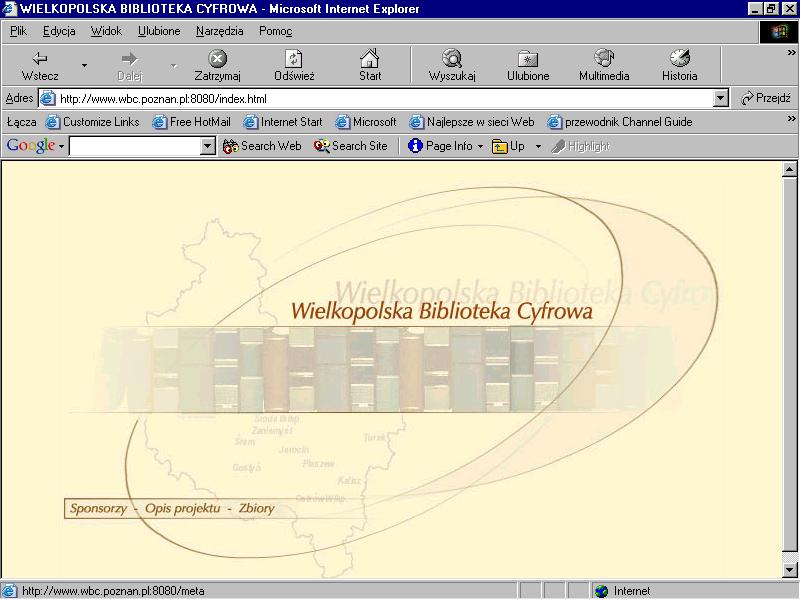Click the Przejdź go button
Image resolution: width=800 pixels, height=600 pixels.
(x=765, y=98)
